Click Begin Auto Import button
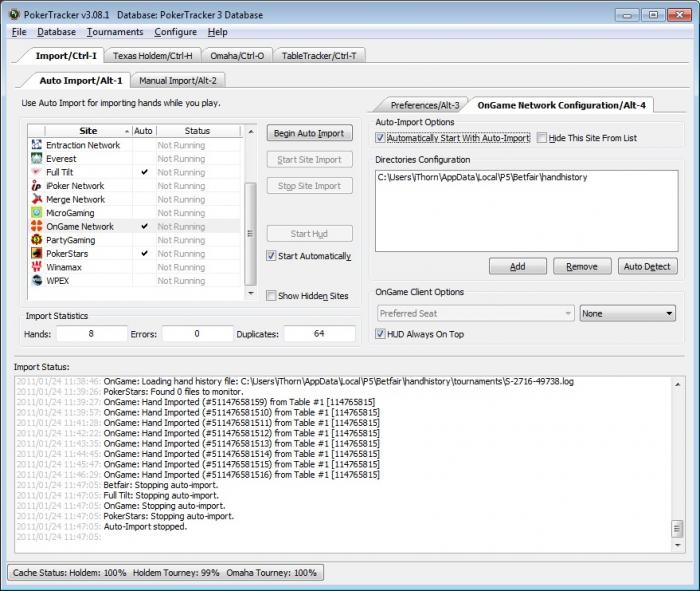 pos(309,133)
